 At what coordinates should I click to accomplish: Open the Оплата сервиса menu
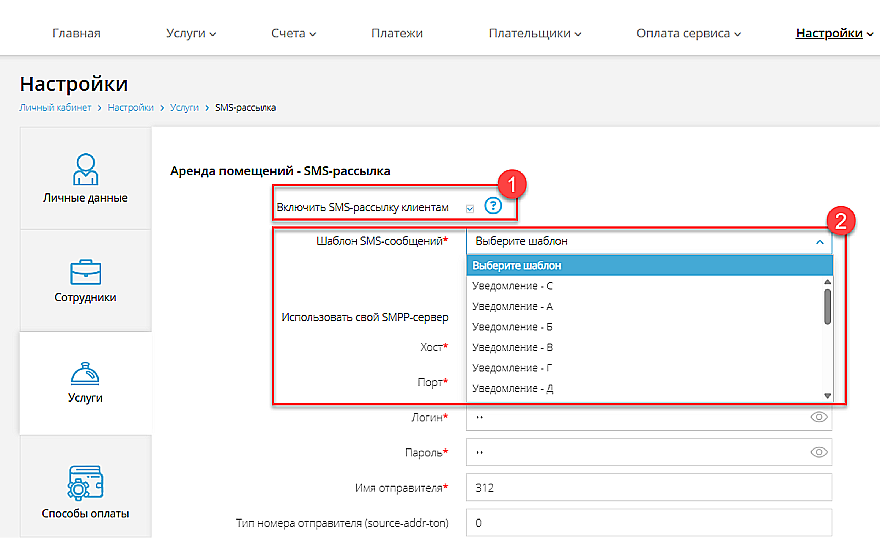[688, 33]
